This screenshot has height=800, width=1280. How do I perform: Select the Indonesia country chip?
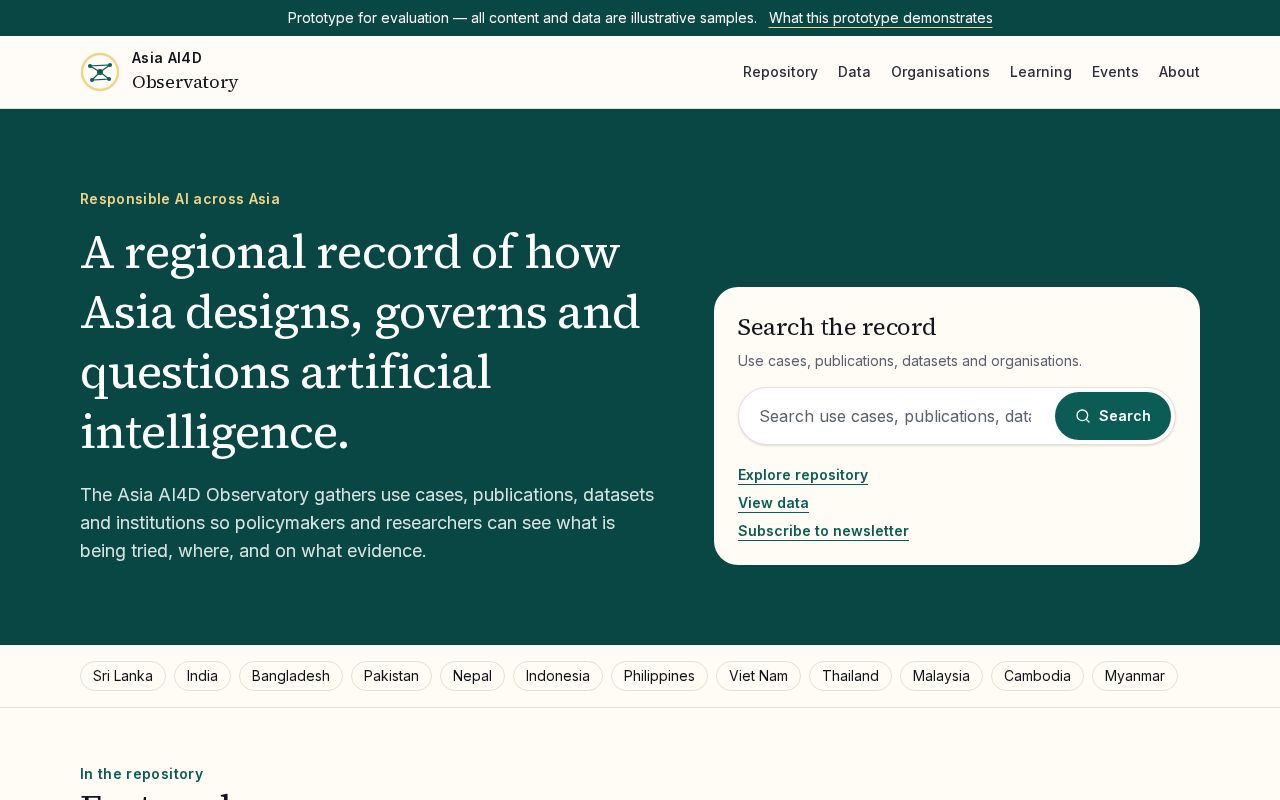(x=558, y=676)
